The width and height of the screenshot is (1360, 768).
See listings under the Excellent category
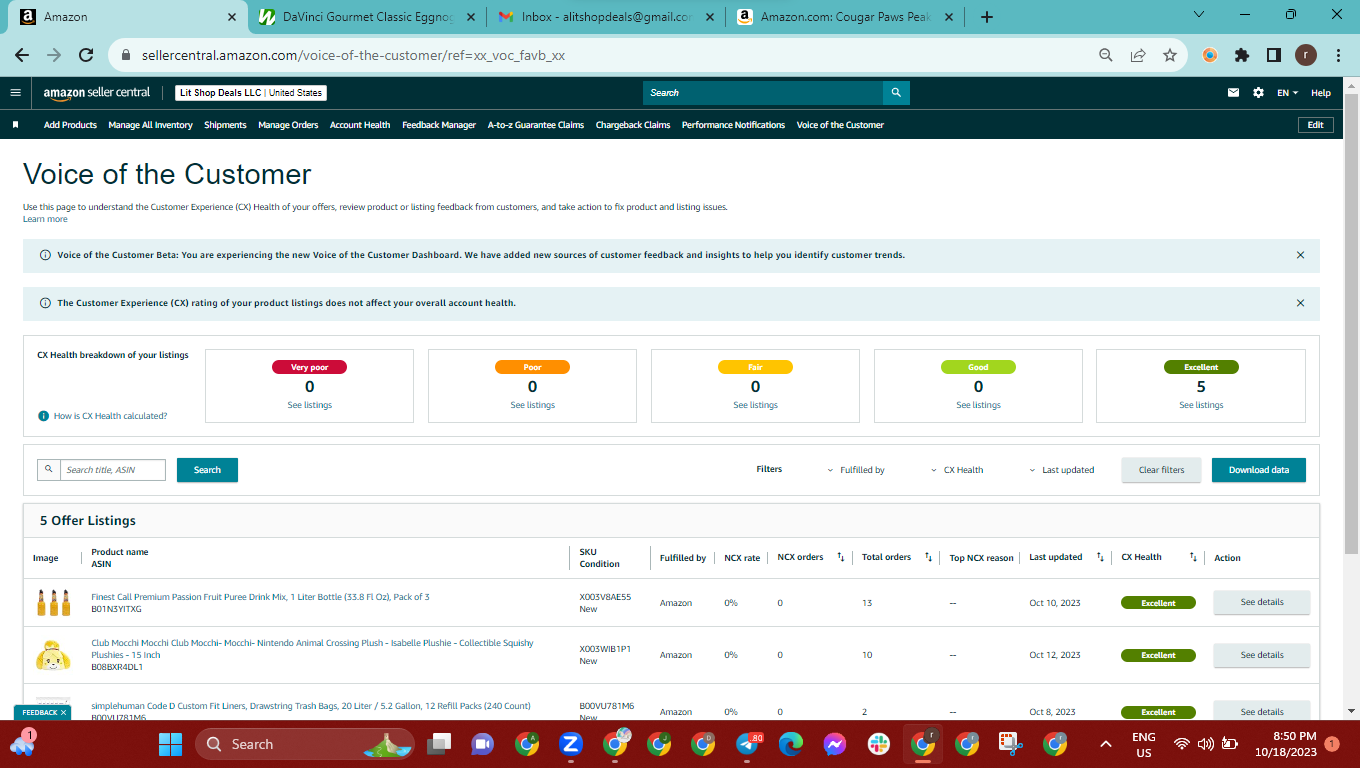(x=1201, y=405)
